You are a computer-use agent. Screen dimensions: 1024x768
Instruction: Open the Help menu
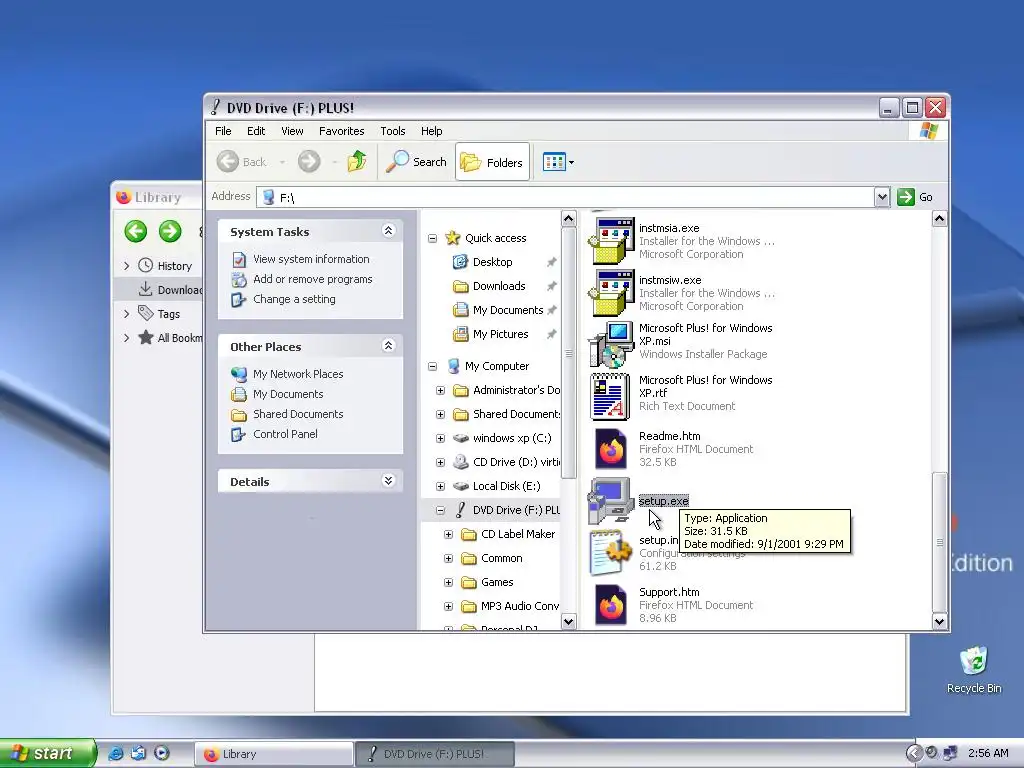coord(431,131)
